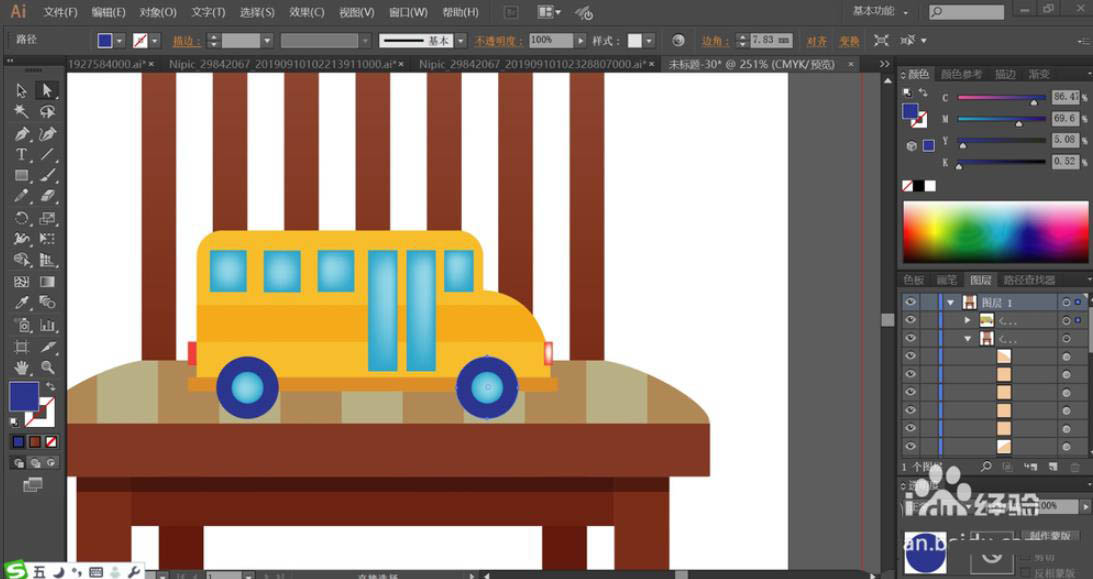Select the Column Graph tool
Screen dimensions: 1093x579
[47, 325]
